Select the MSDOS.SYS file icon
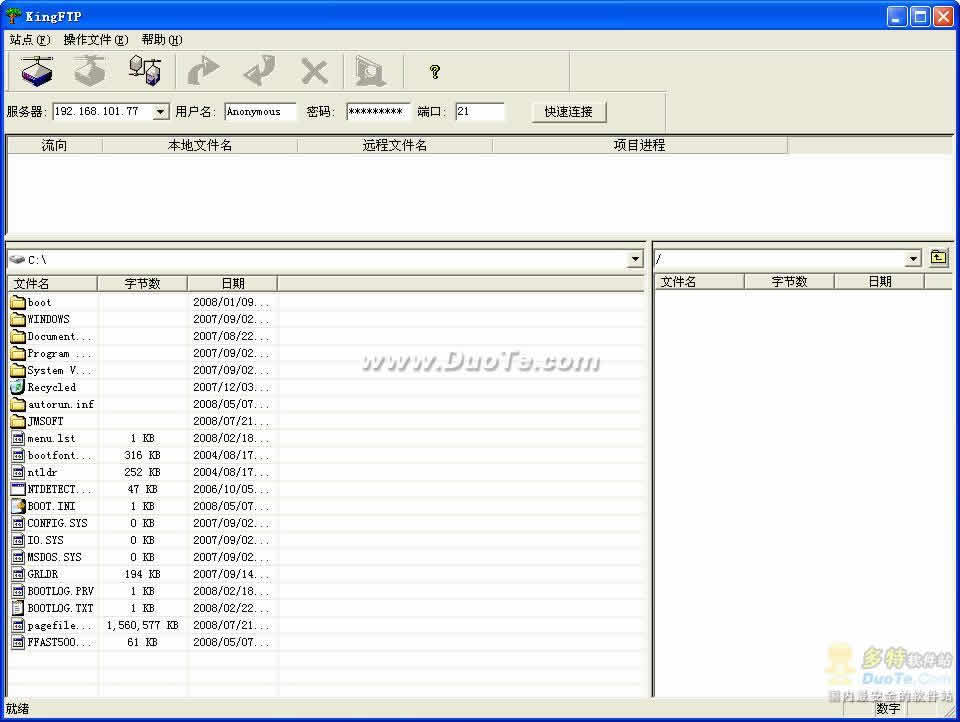The width and height of the screenshot is (960, 722). (18, 557)
